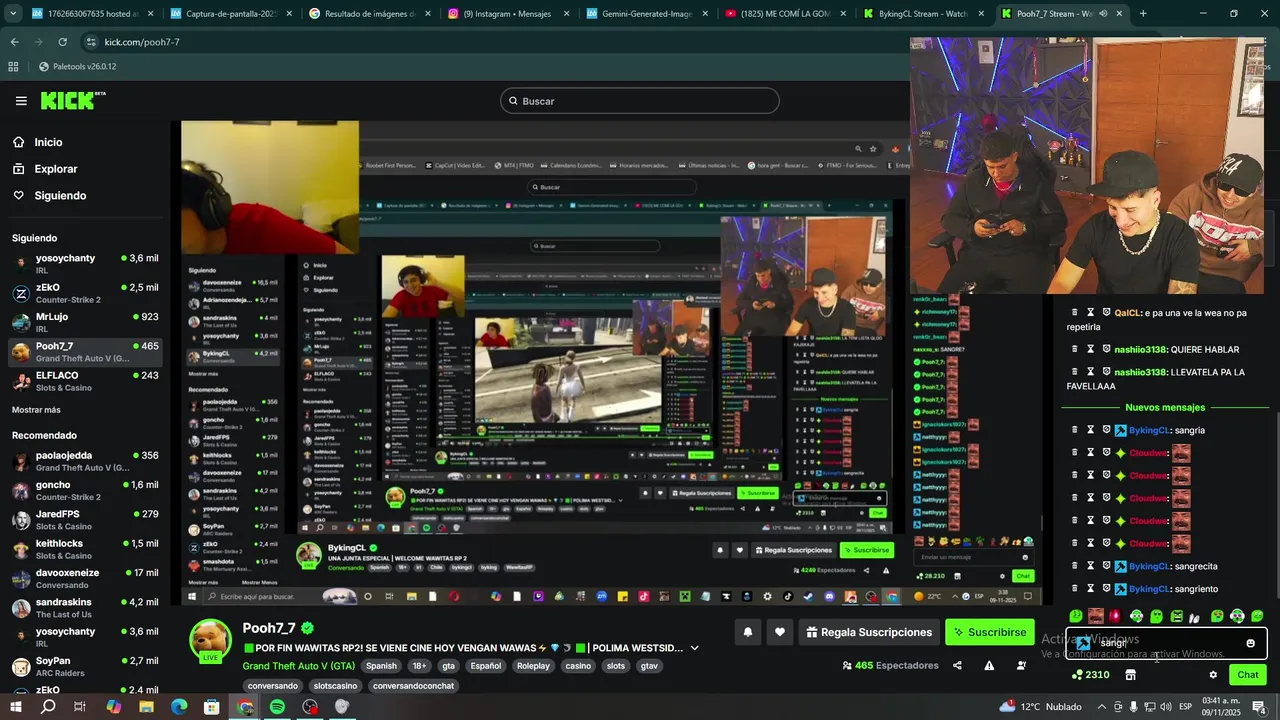The width and height of the screenshot is (1280, 720).
Task: Click the Regala Suscripciones button
Action: pos(867,632)
